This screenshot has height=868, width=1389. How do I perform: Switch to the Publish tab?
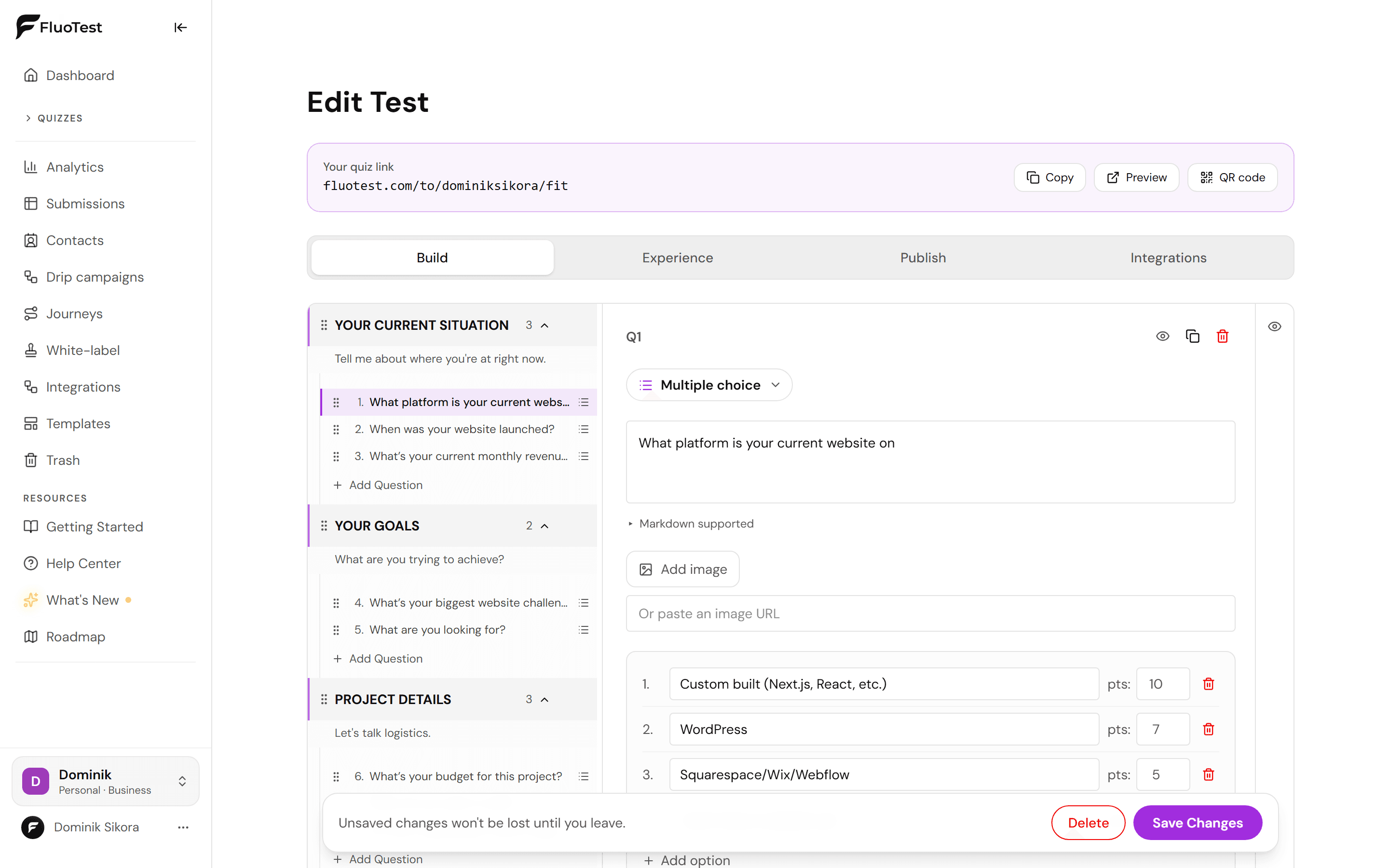923,258
